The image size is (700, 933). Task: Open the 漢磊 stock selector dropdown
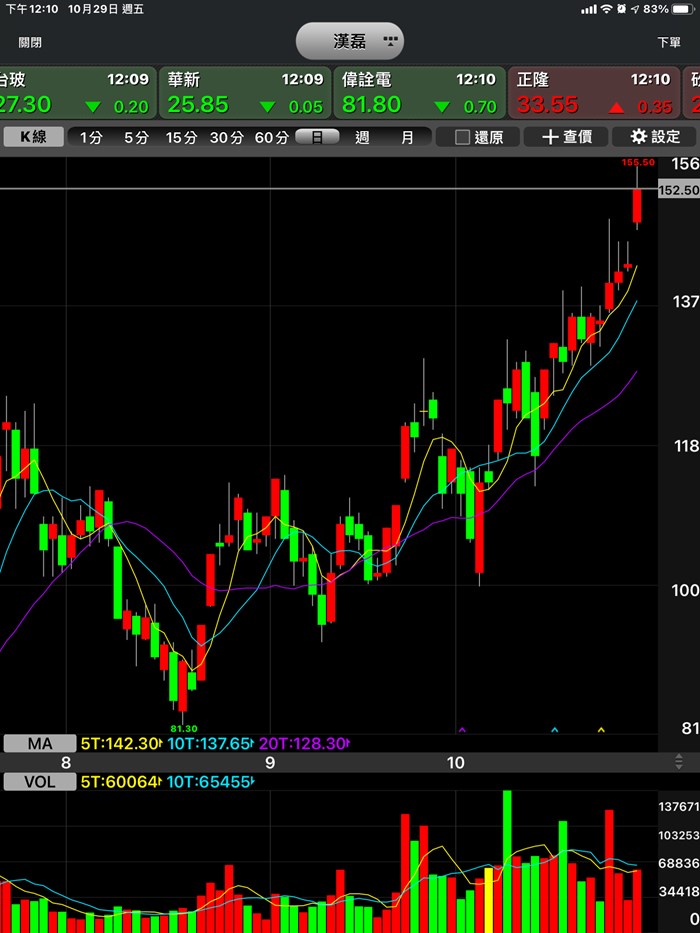point(349,42)
